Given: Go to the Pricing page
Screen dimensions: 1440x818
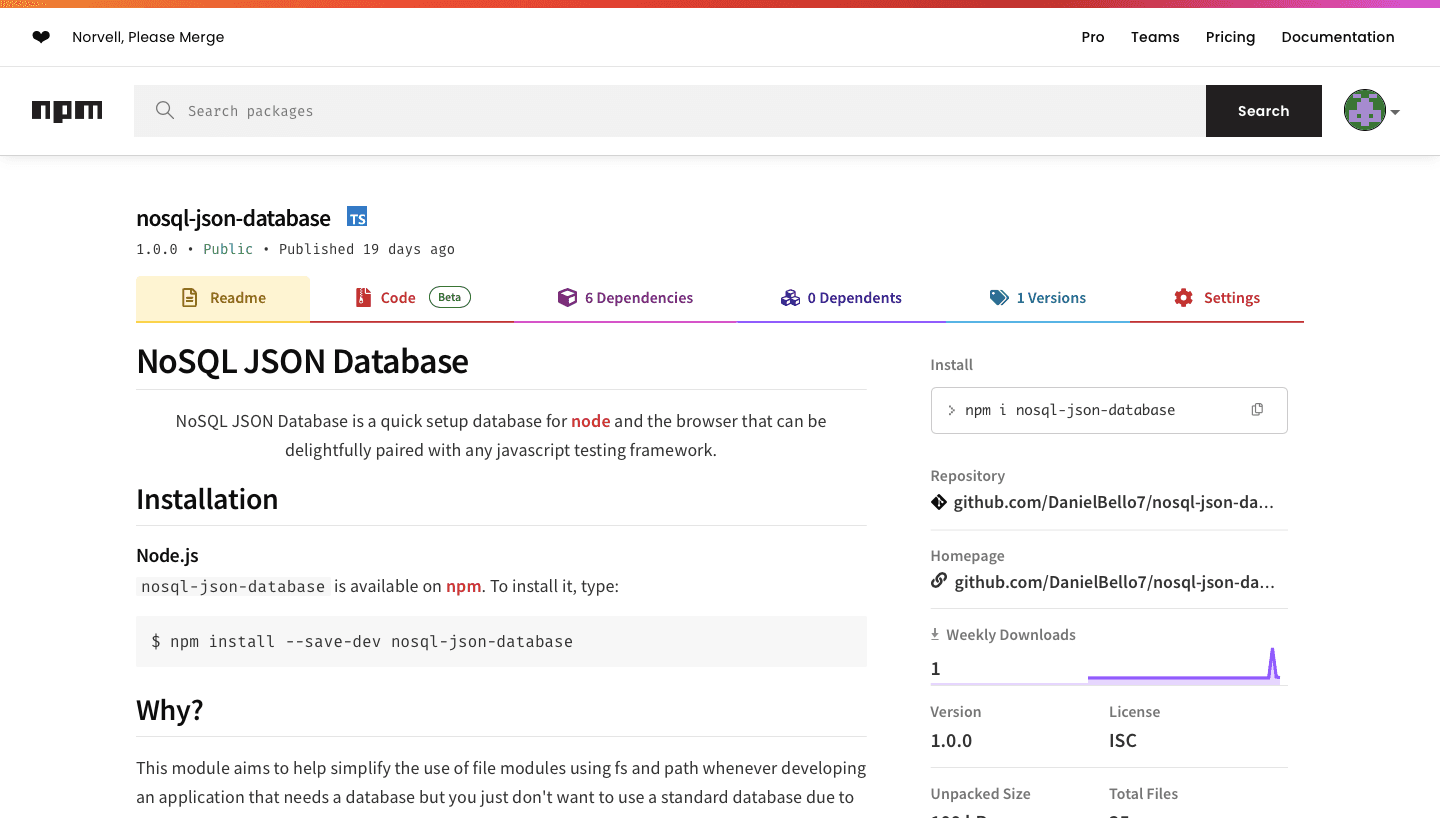Looking at the screenshot, I should pyautogui.click(x=1230, y=37).
